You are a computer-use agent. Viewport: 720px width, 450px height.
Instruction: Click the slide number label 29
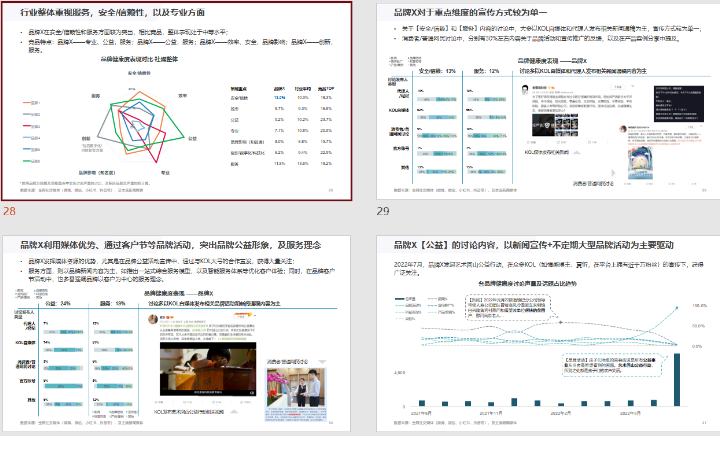(x=383, y=211)
